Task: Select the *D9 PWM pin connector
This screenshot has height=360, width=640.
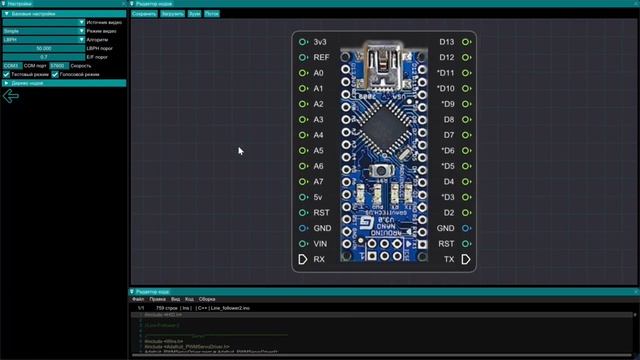Action: [466, 104]
